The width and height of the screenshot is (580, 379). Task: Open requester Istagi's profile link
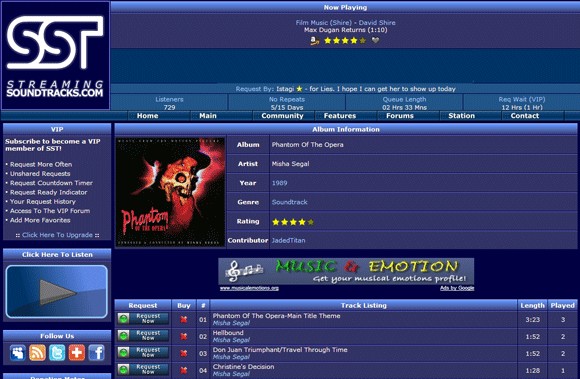285,89
